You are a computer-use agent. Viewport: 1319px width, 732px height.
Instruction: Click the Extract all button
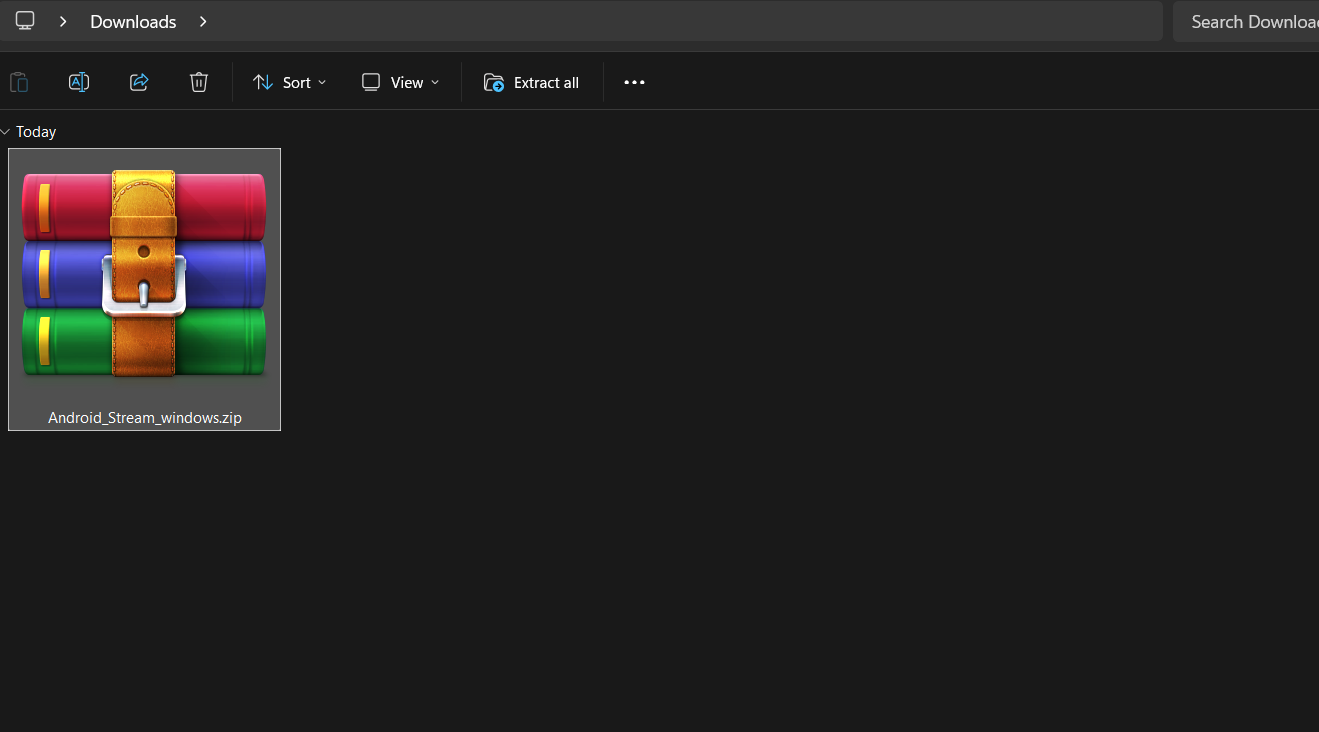pyautogui.click(x=544, y=82)
